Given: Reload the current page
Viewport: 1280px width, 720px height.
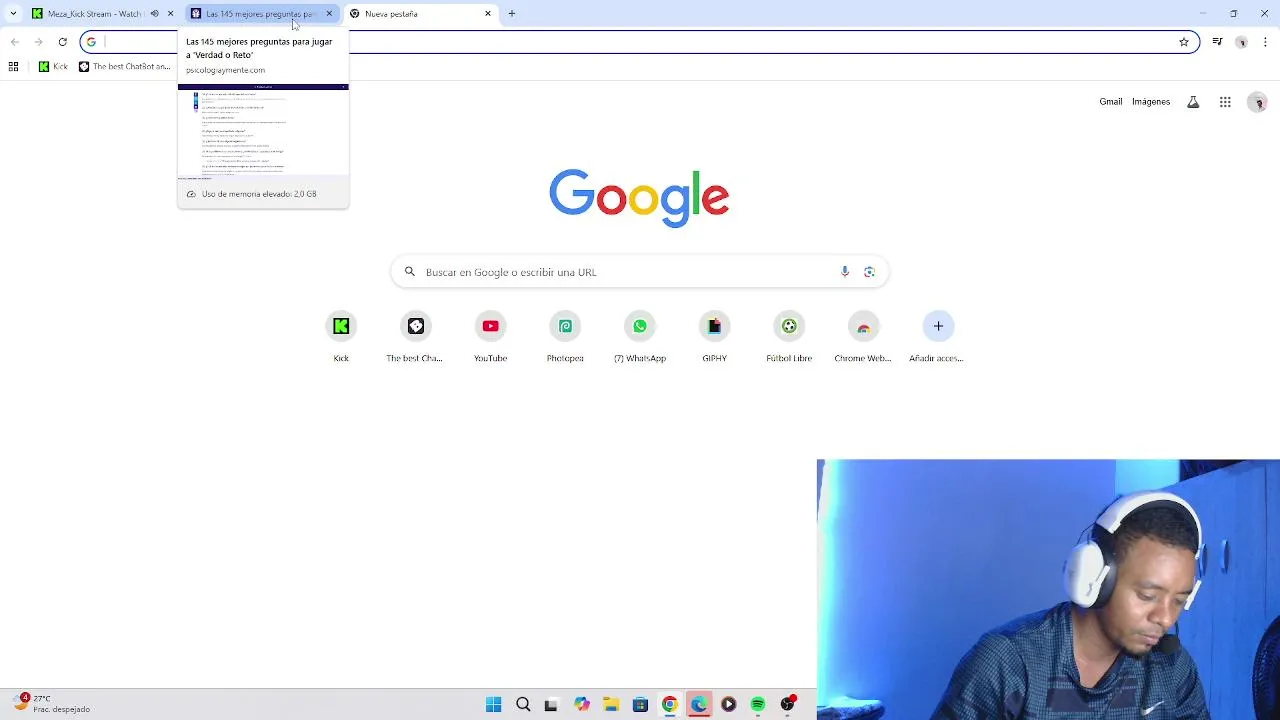Looking at the screenshot, I should tap(62, 42).
